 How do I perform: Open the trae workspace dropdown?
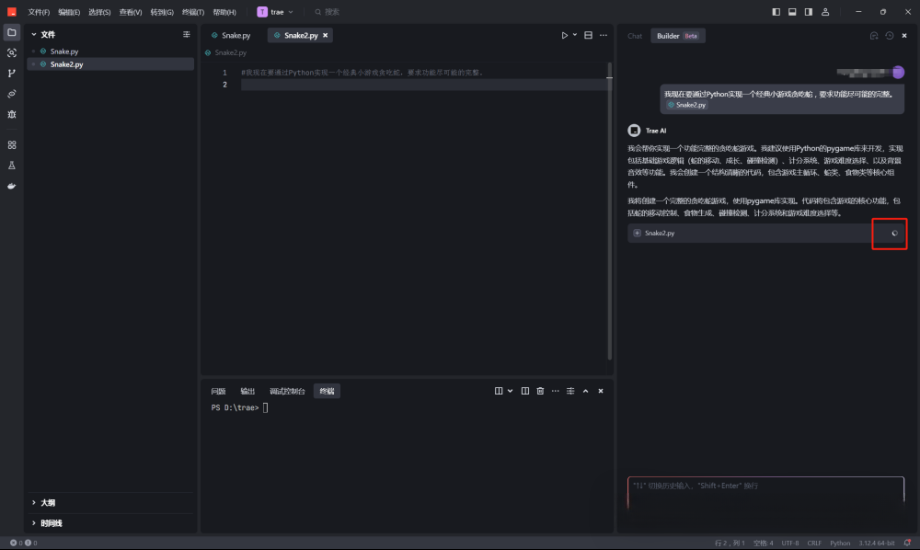[276, 12]
